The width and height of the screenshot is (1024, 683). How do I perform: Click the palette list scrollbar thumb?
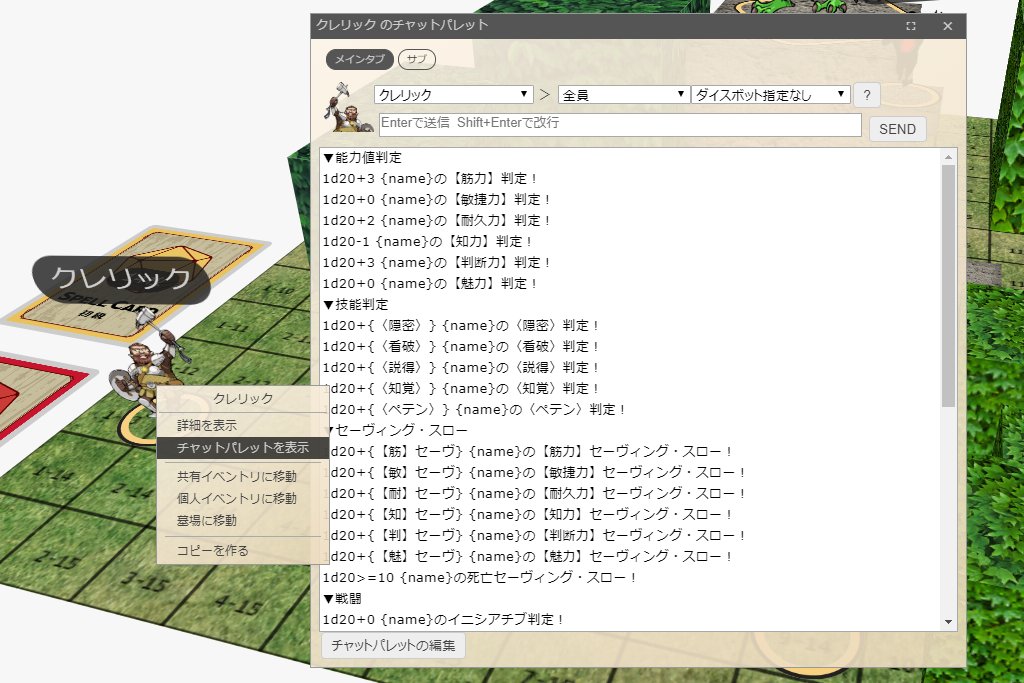point(948,286)
